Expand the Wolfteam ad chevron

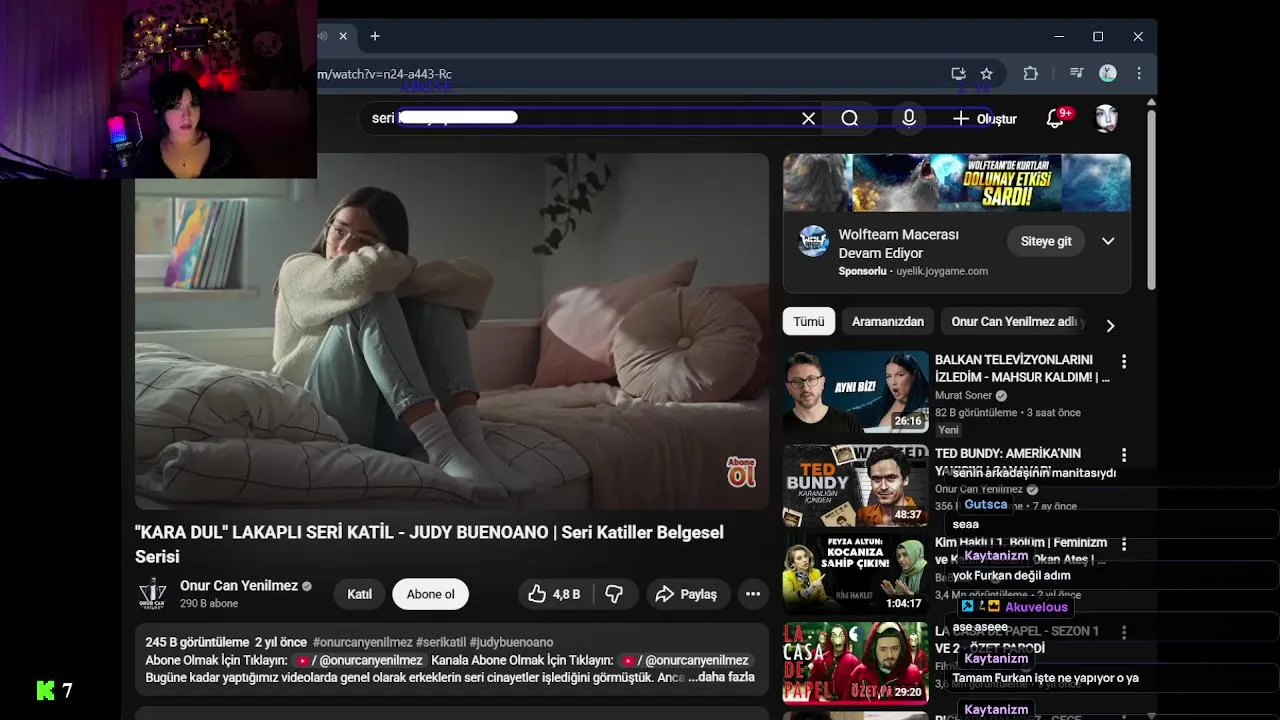pyautogui.click(x=1108, y=241)
